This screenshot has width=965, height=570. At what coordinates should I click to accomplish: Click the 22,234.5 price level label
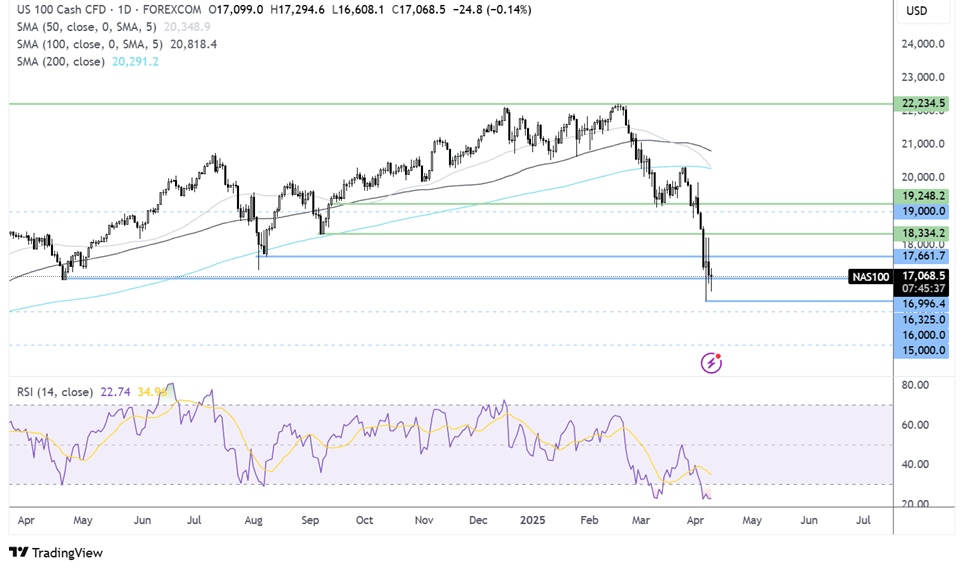click(x=921, y=103)
